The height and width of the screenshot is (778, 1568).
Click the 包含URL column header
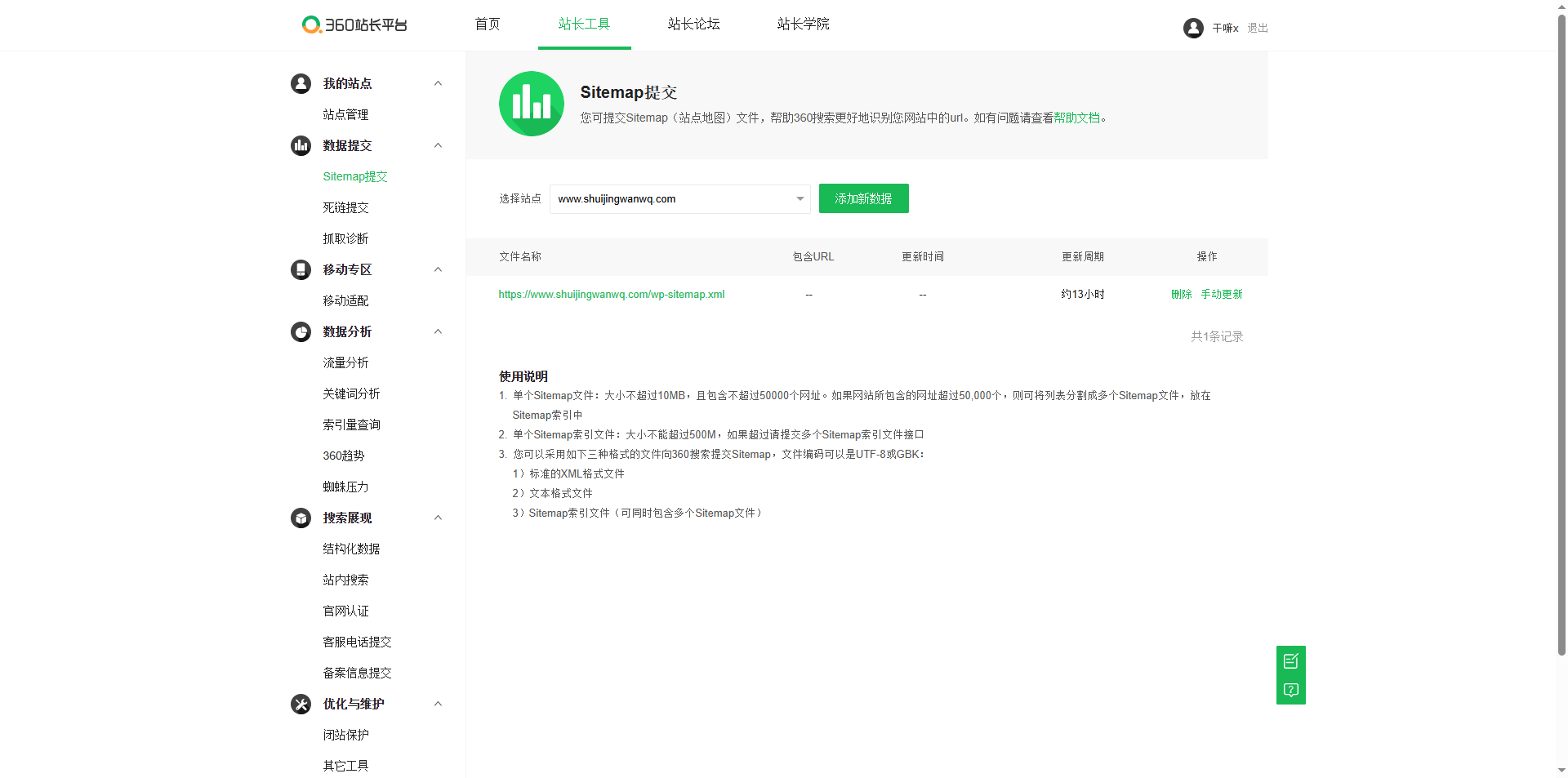tap(813, 256)
